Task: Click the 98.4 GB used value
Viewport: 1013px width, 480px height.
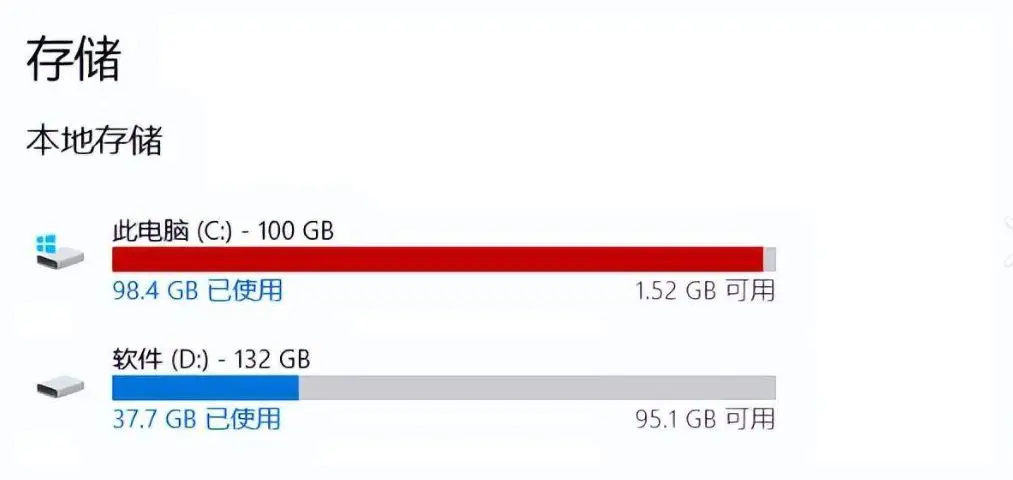Action: click(154, 291)
